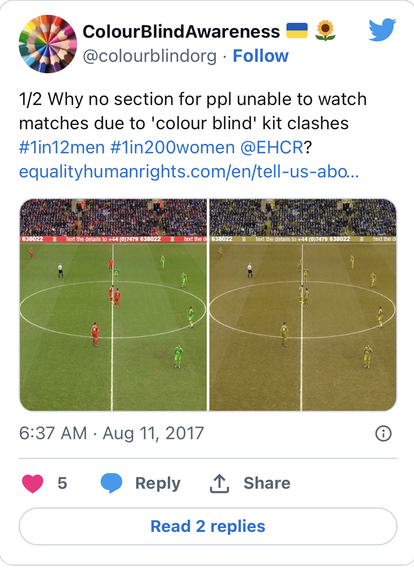The width and height of the screenshot is (414, 573).
Task: Open the tweet info circle icon
Action: click(x=383, y=433)
